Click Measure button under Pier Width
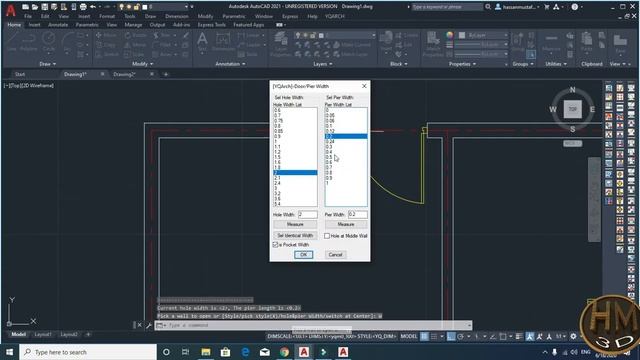The height and width of the screenshot is (360, 640). point(346,224)
